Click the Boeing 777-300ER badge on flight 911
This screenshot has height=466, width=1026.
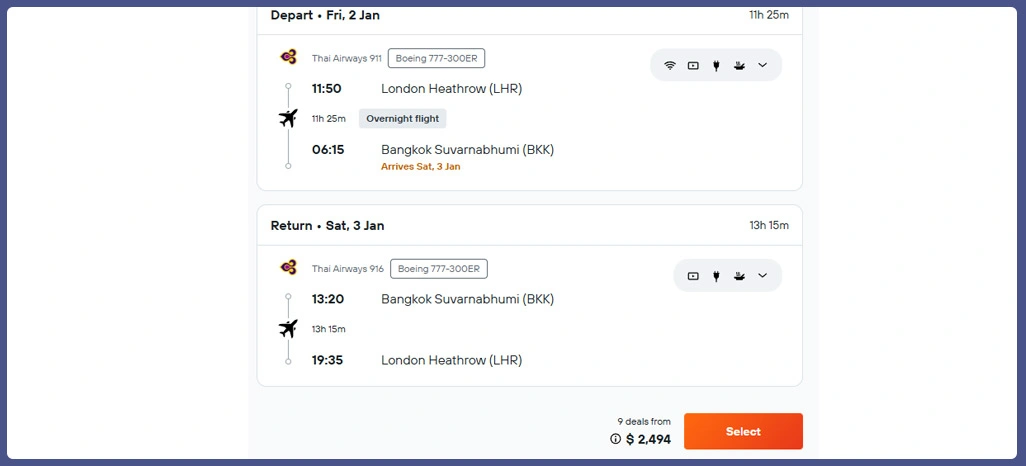coord(436,58)
